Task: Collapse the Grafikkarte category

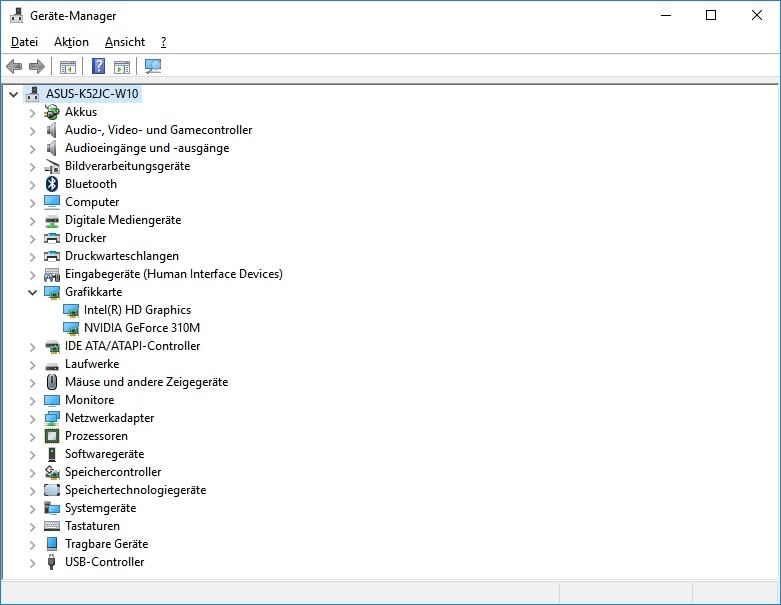Action: coord(32,292)
